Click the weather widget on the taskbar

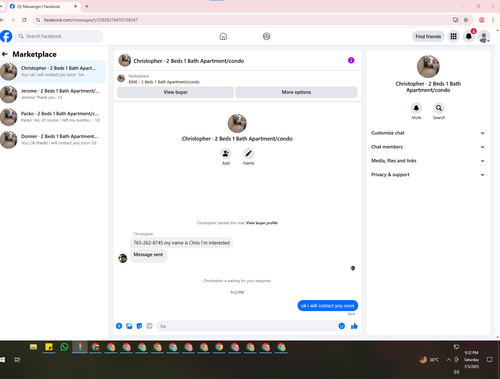(x=429, y=360)
